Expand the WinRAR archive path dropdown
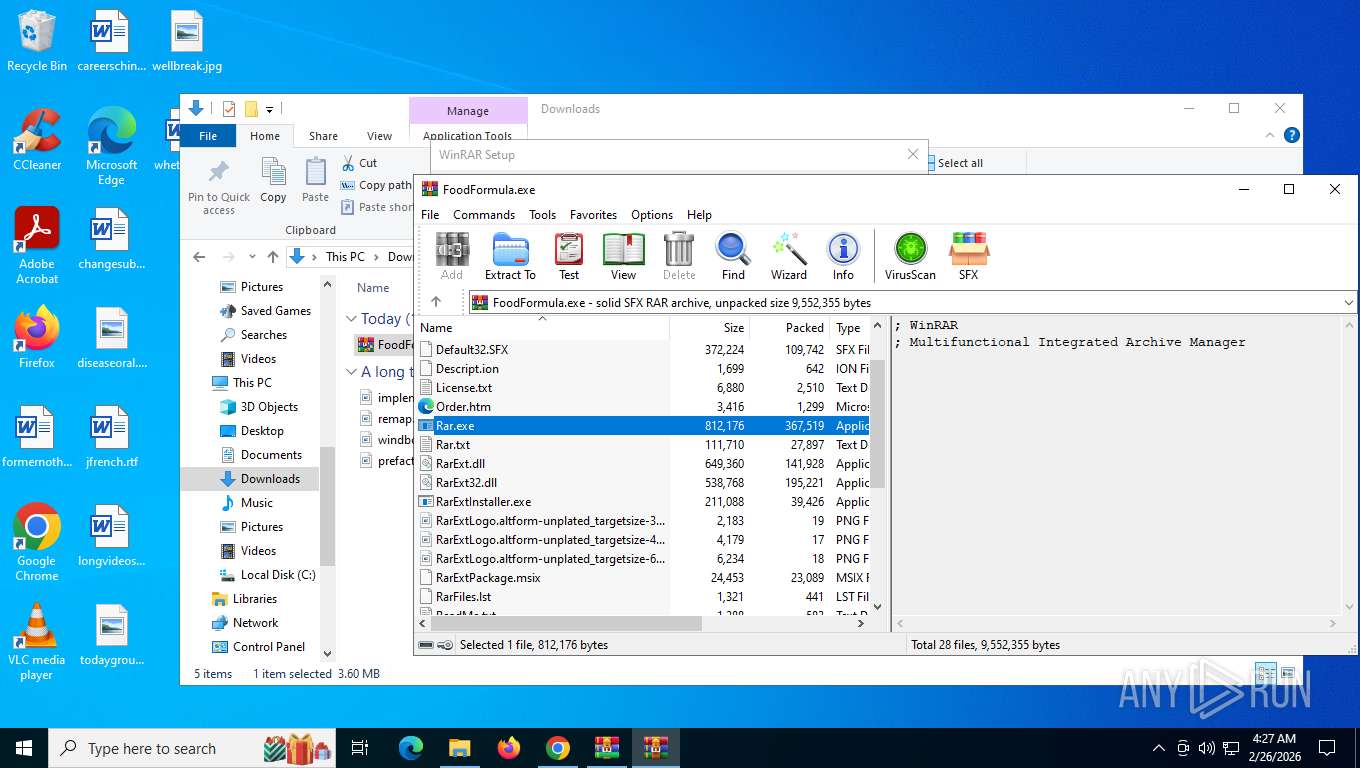 pos(1349,302)
